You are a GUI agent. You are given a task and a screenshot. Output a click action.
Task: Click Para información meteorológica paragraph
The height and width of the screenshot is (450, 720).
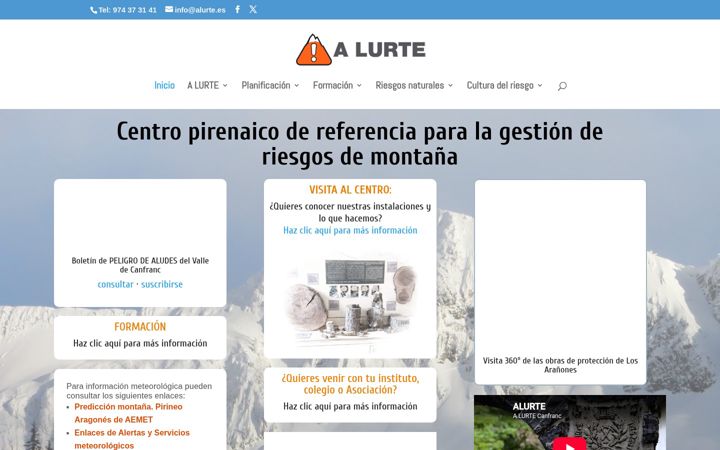[139, 391]
